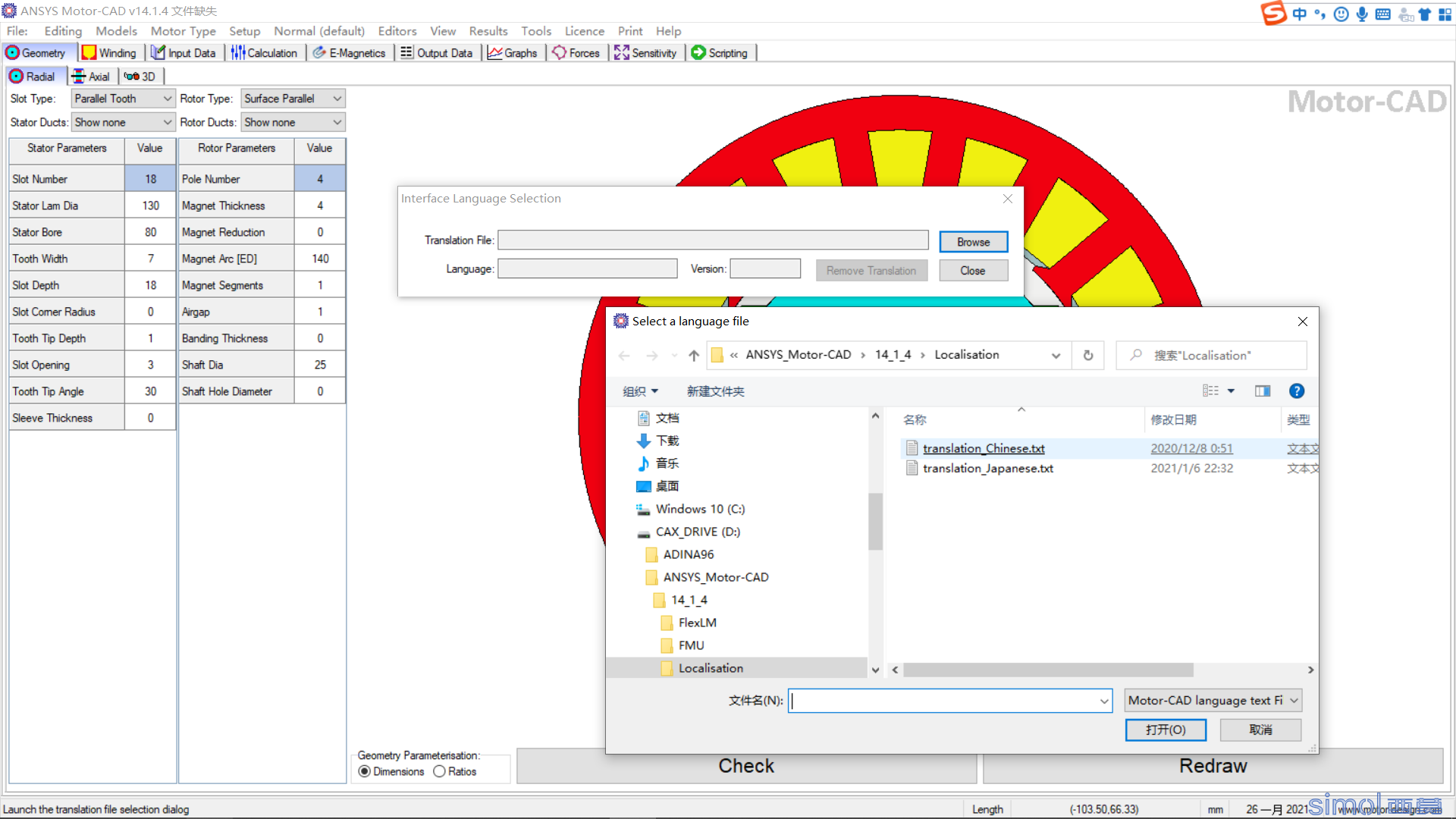
Task: Open the Geometry tab
Action: 38,53
